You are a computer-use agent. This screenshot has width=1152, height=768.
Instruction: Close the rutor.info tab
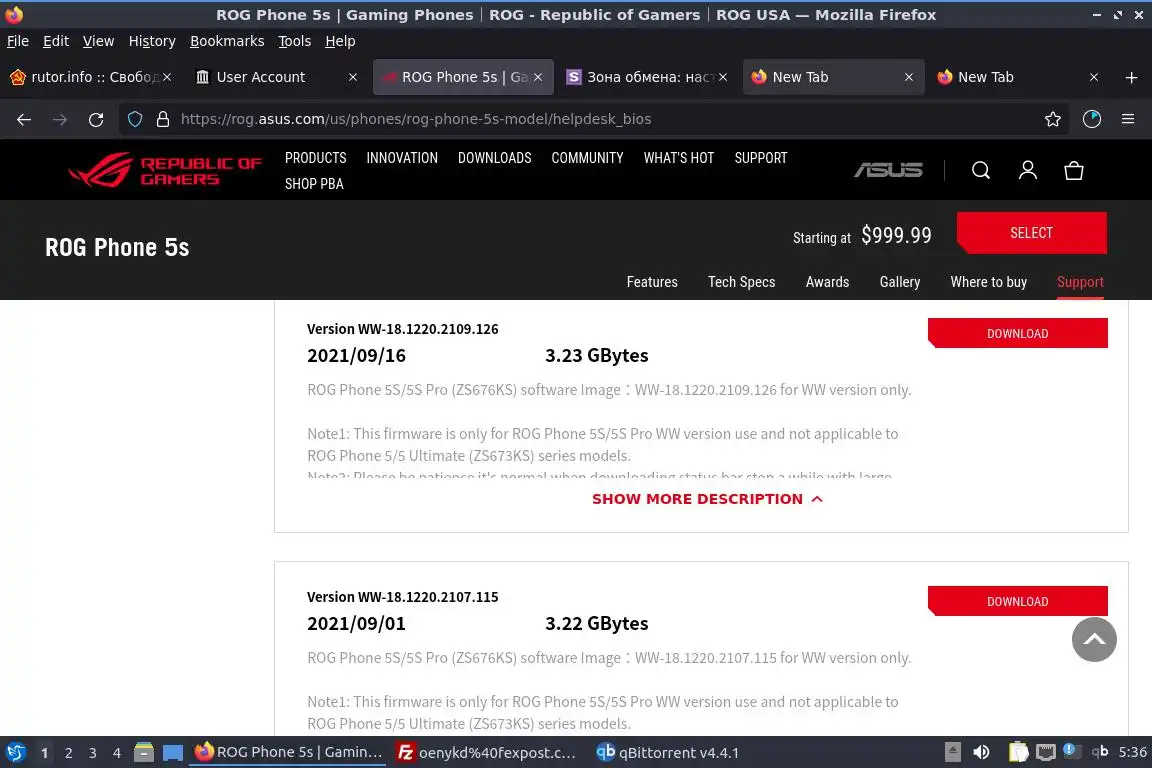pos(167,77)
